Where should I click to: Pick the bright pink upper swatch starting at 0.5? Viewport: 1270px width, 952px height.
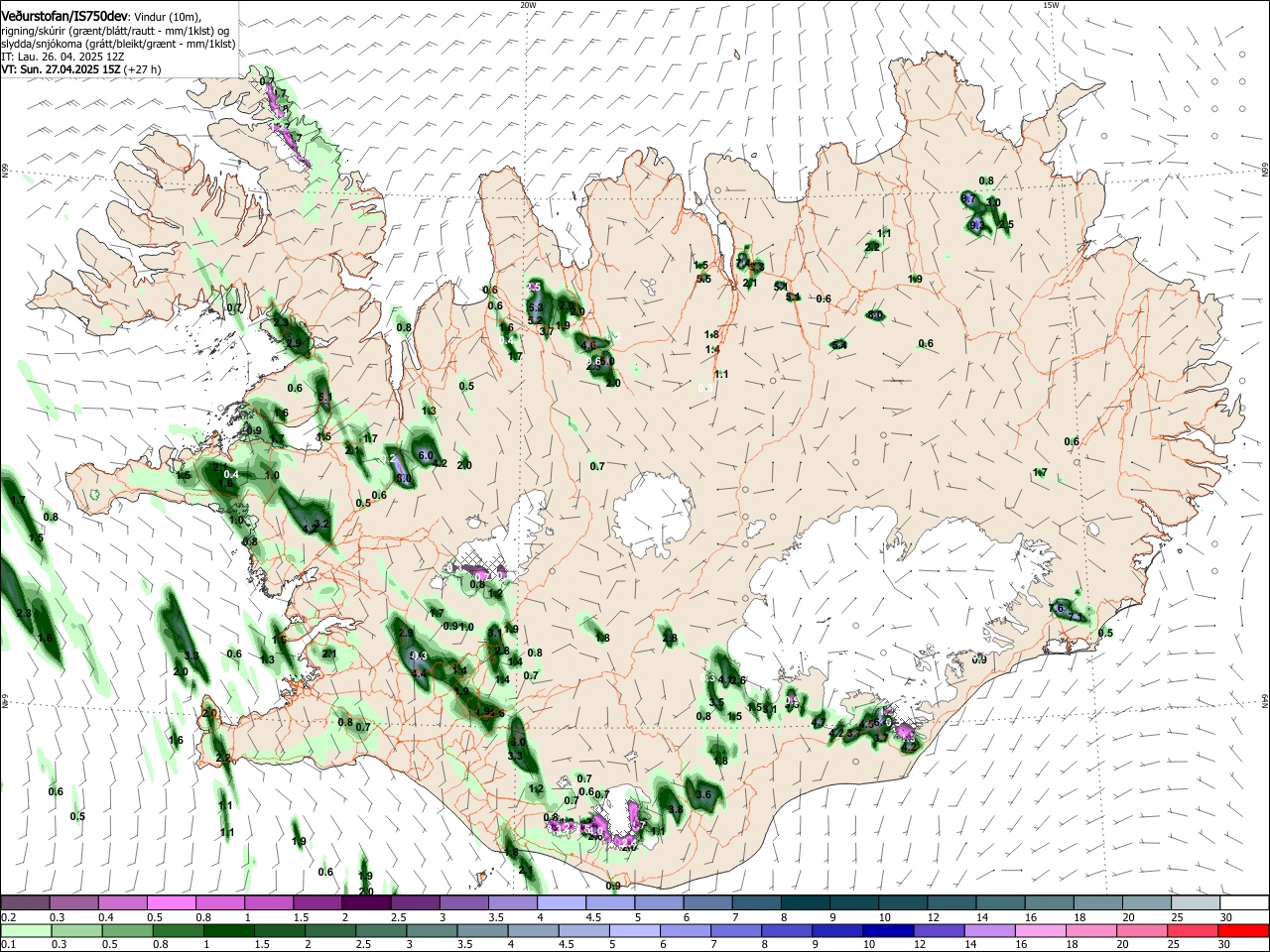pyautogui.click(x=172, y=903)
